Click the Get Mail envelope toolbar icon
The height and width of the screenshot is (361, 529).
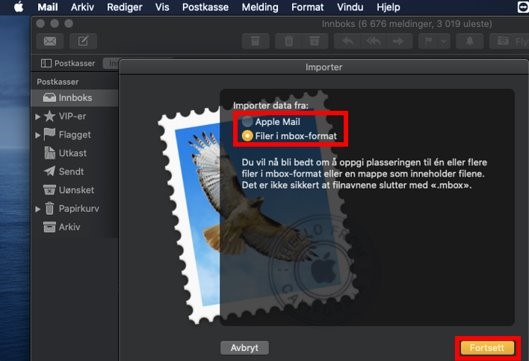tap(50, 41)
